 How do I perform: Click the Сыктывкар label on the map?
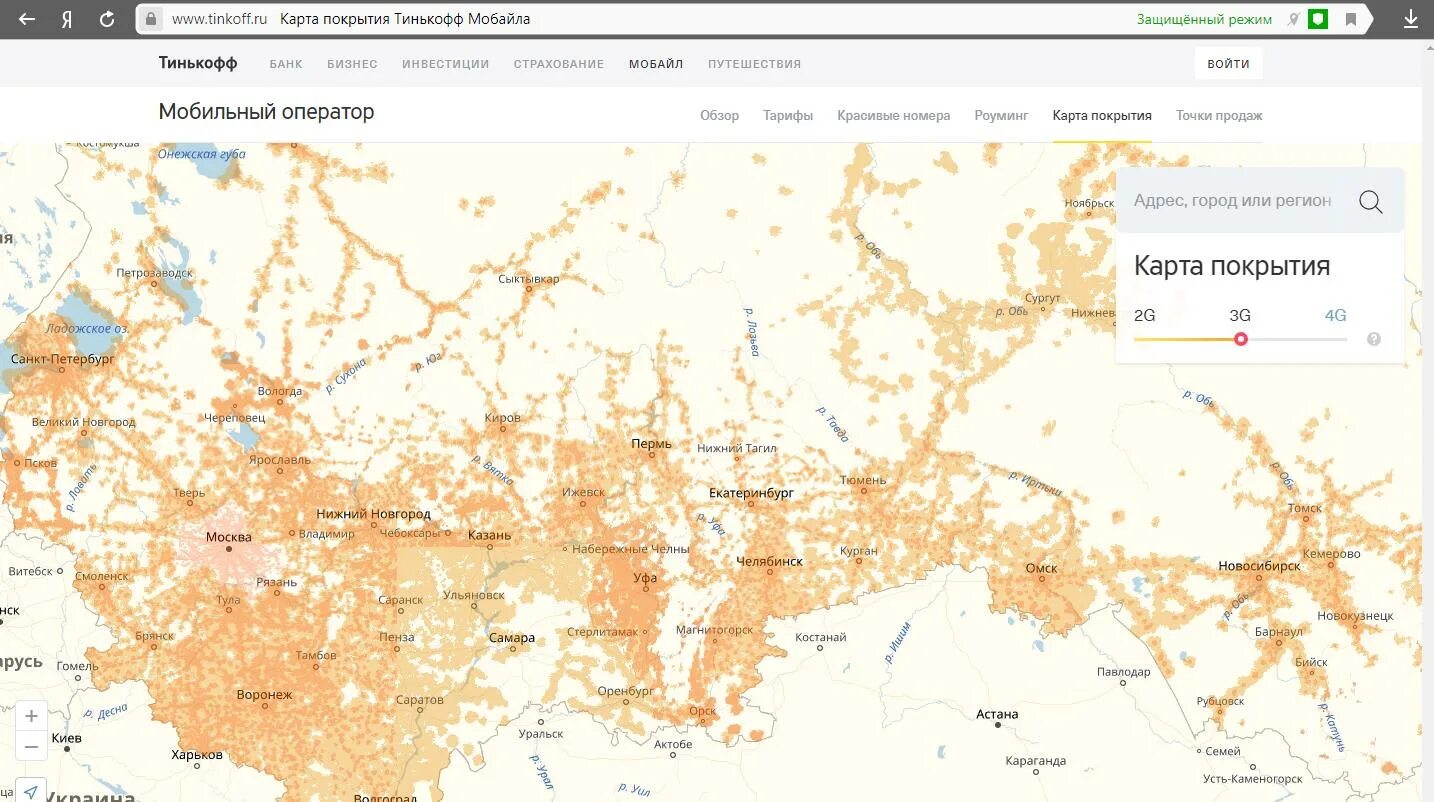click(528, 279)
